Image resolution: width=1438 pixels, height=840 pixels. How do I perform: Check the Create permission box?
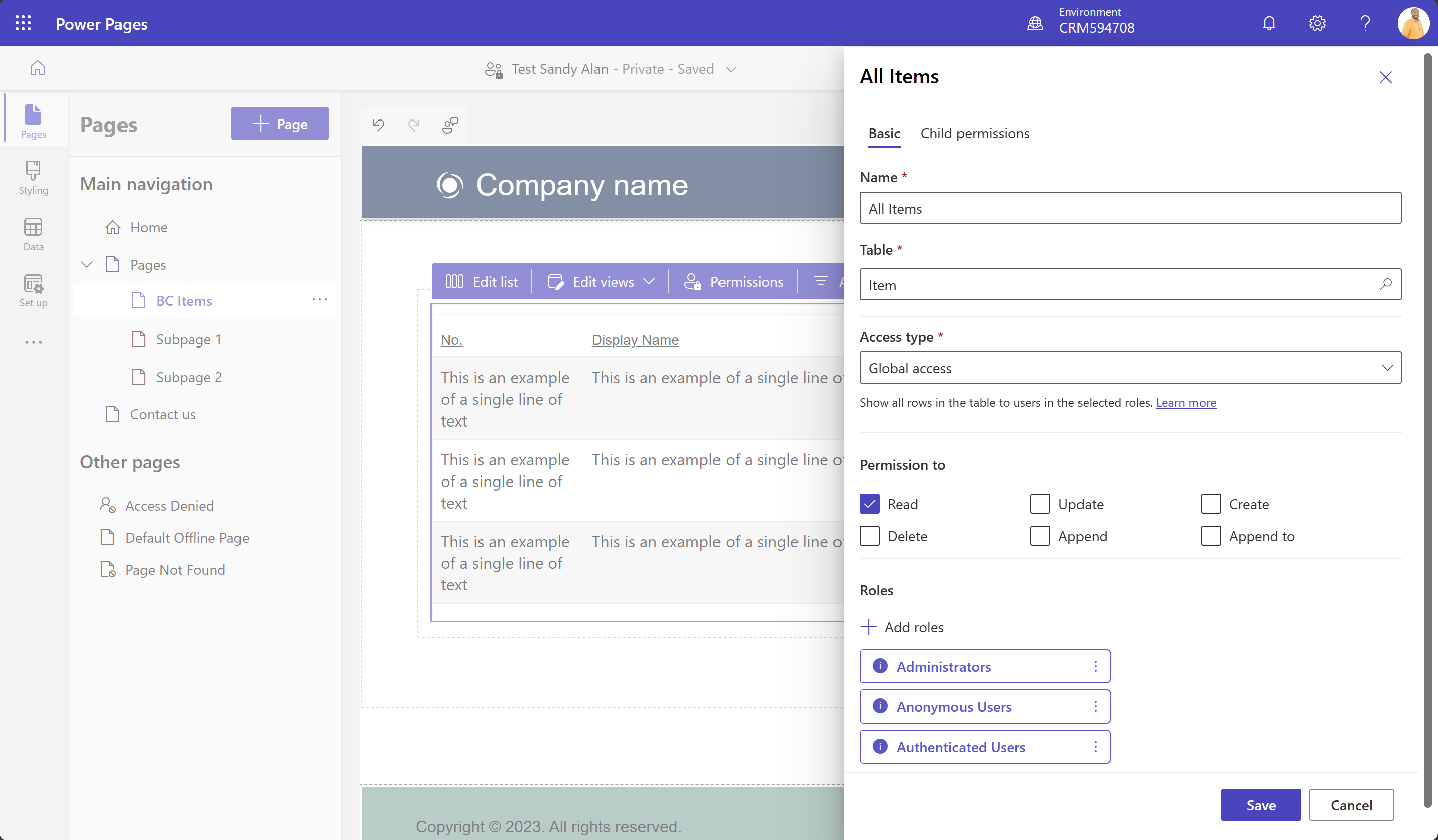[1210, 503]
